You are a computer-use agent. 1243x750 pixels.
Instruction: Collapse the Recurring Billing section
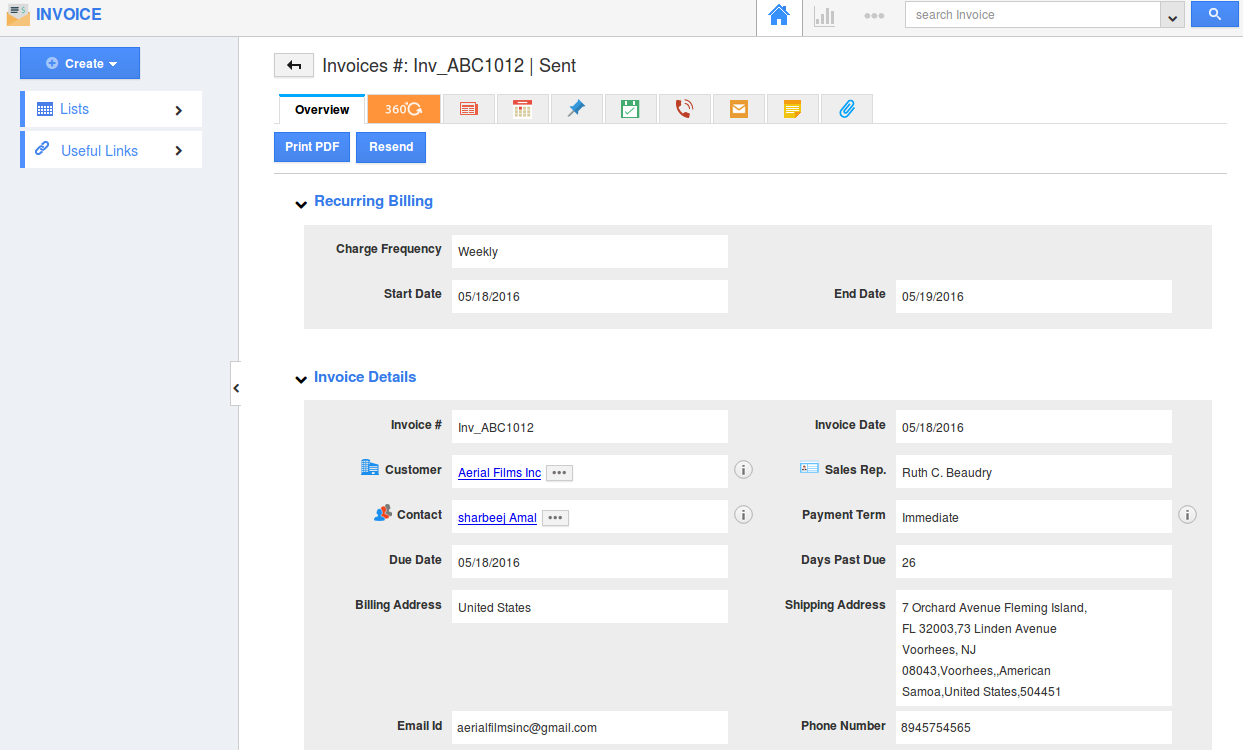tap(301, 203)
